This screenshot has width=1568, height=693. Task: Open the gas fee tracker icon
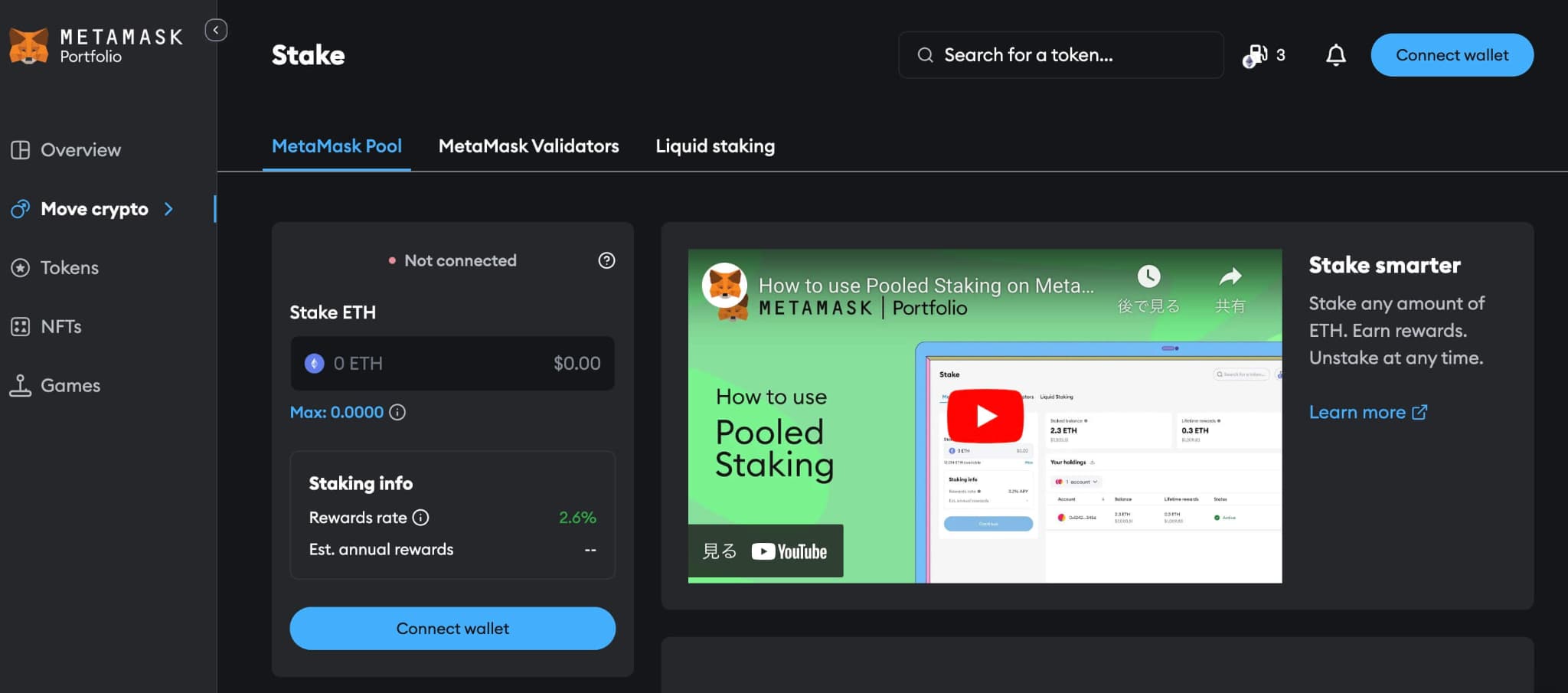1256,55
